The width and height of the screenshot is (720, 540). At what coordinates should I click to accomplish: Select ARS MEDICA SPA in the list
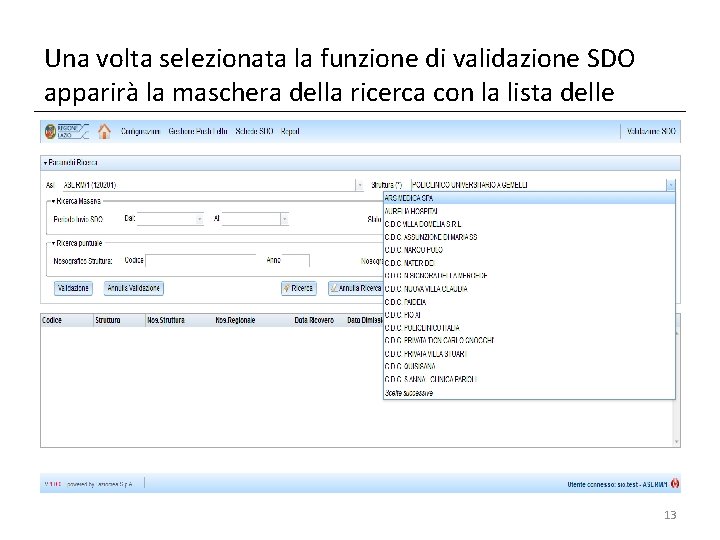(529, 198)
